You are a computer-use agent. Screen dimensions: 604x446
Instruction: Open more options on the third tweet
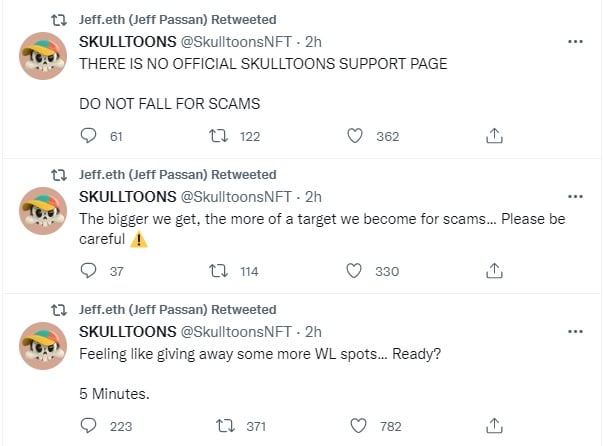point(576,332)
